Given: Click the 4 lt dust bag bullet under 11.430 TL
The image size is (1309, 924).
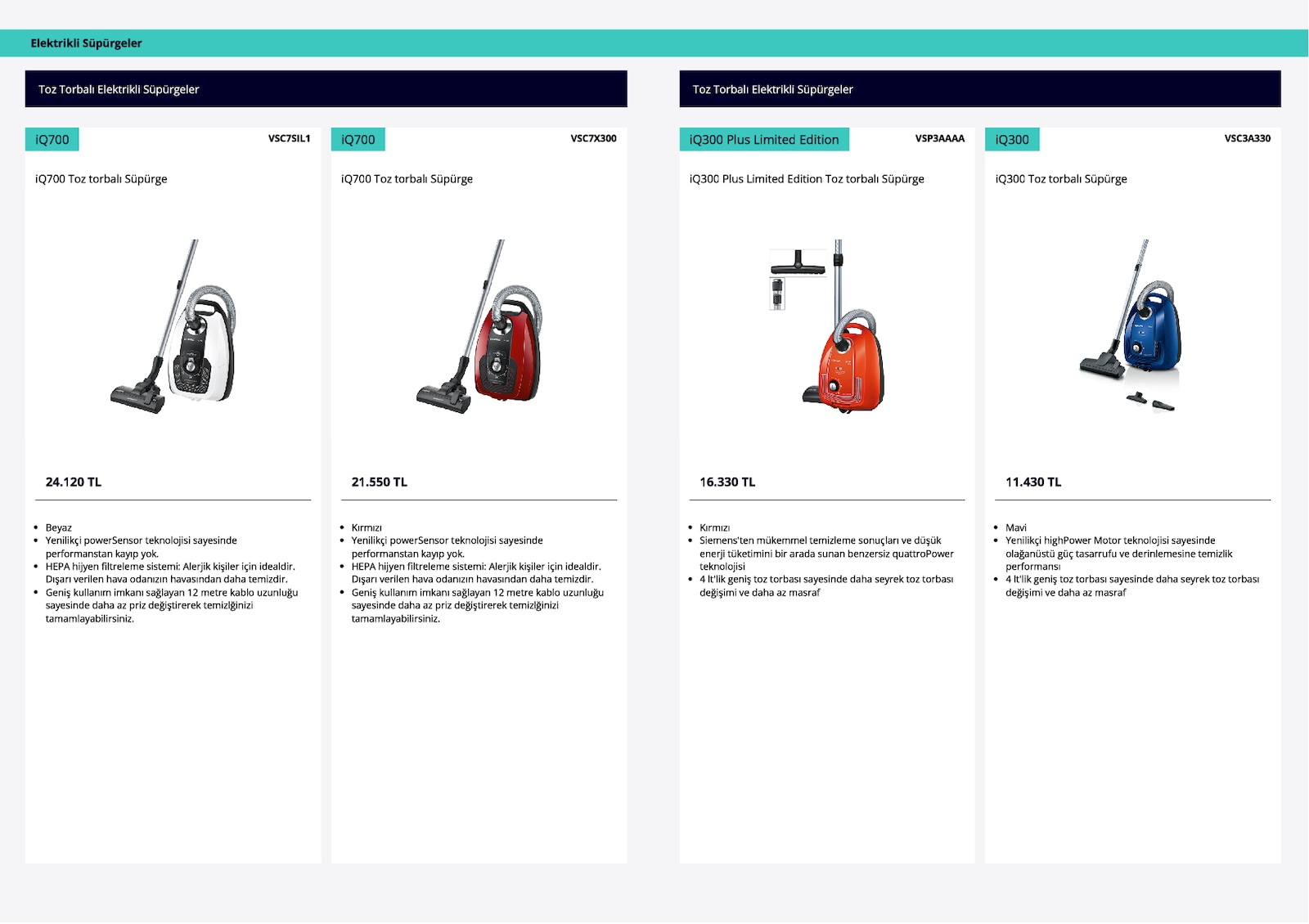Looking at the screenshot, I should pyautogui.click(x=1132, y=586).
